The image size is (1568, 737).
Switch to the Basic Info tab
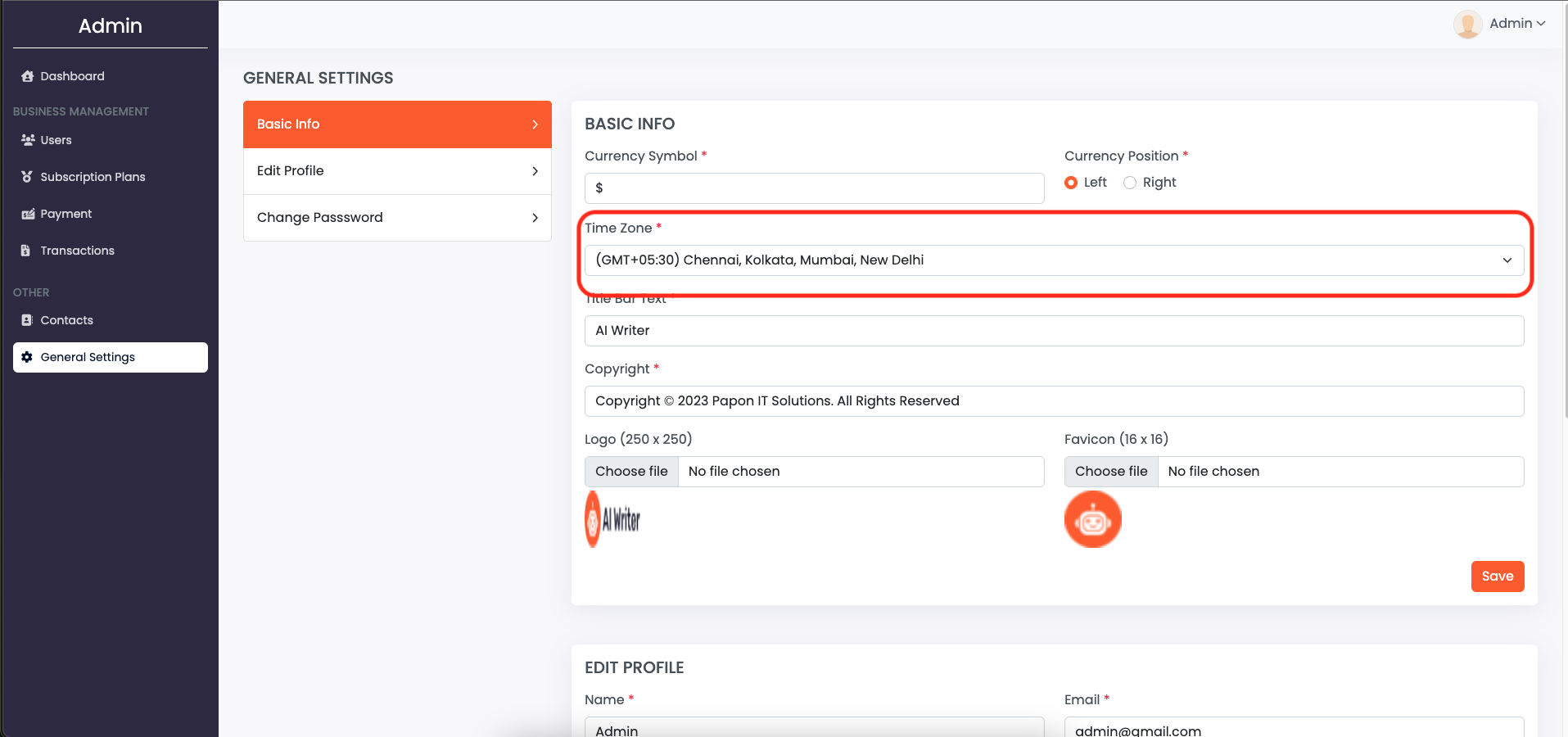pos(397,124)
